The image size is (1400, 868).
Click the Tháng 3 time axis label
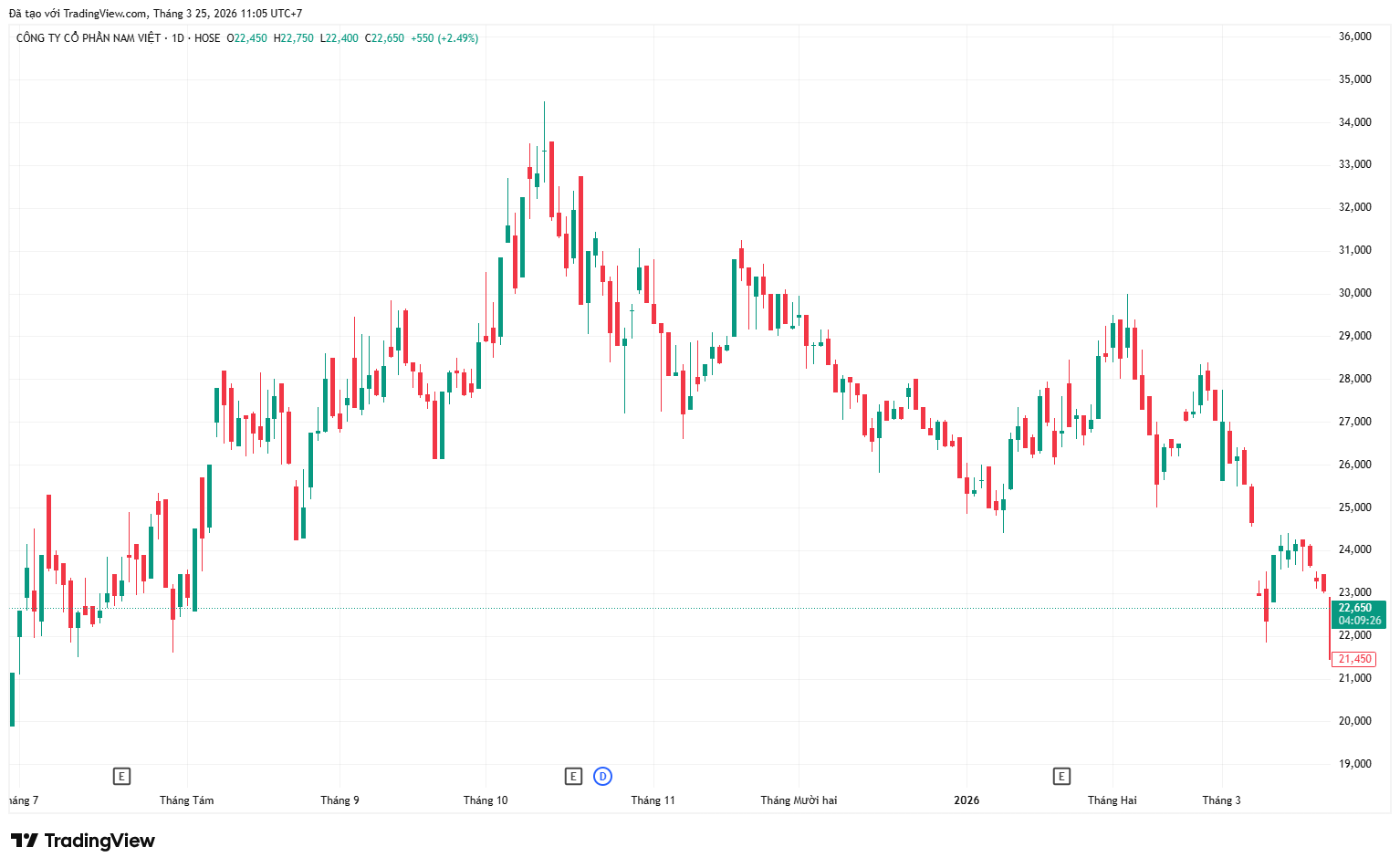pos(1221,800)
